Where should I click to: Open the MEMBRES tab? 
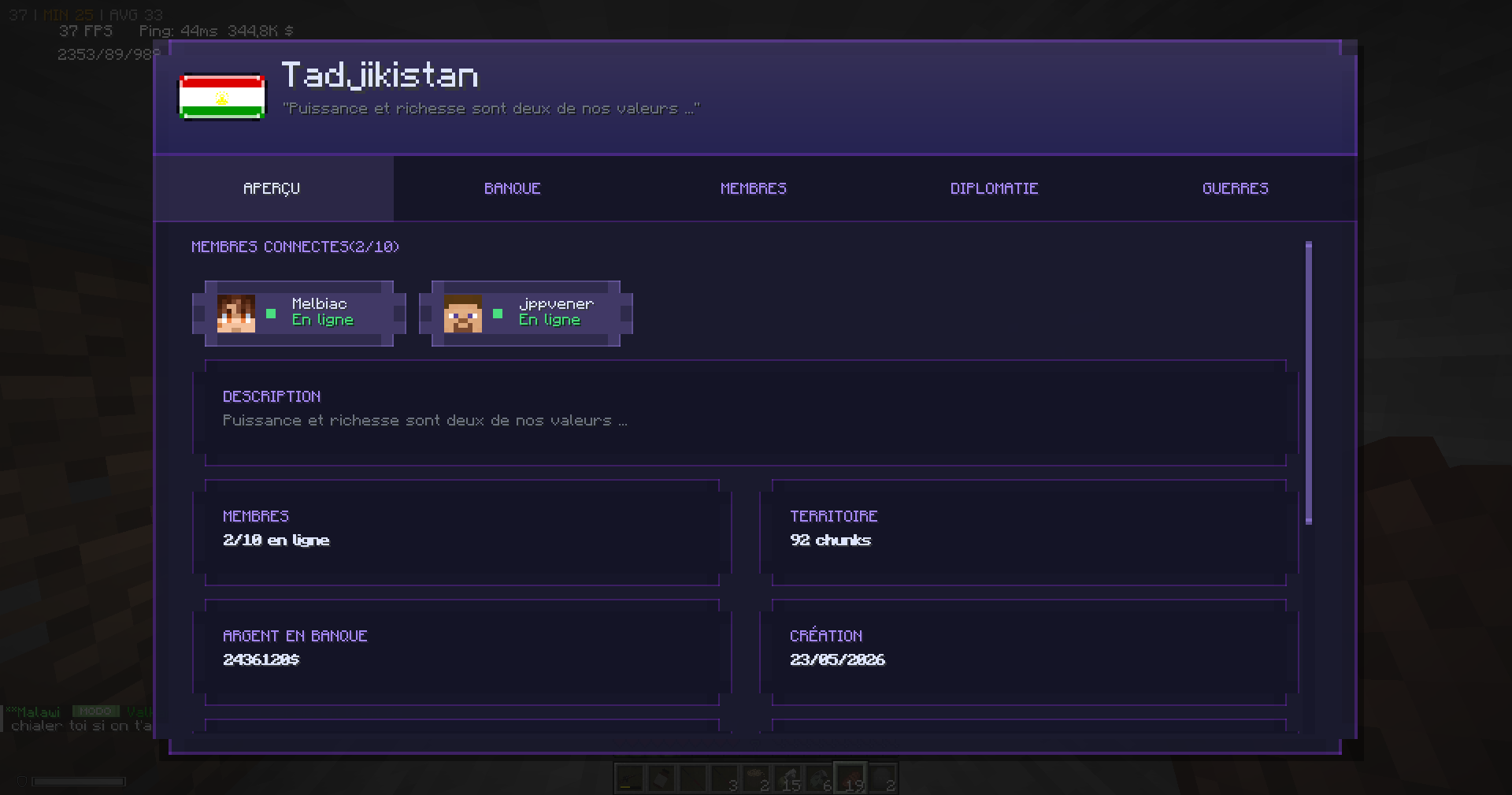tap(754, 188)
